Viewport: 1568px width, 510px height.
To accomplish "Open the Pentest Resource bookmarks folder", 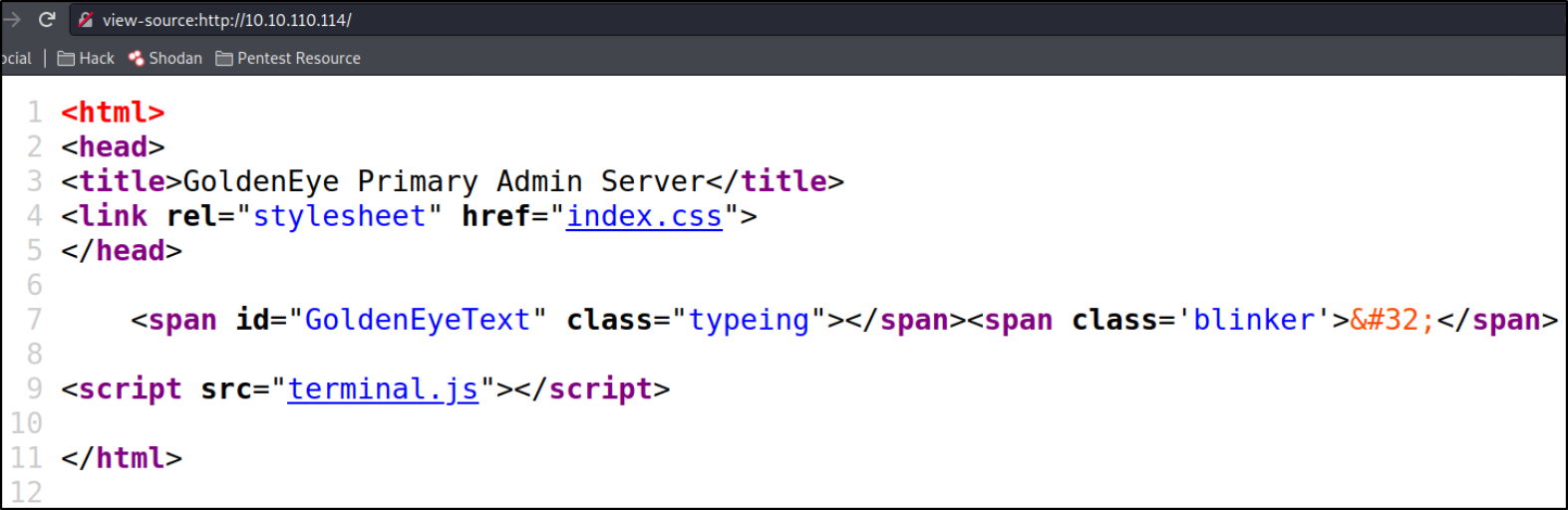I will pos(288,58).
